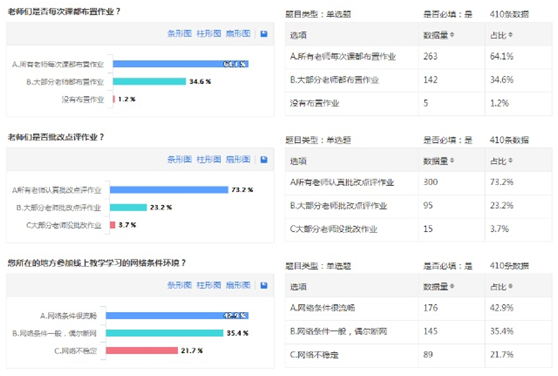The width and height of the screenshot is (558, 376).
Task: Click the row with 263 responses
Action: (418, 57)
